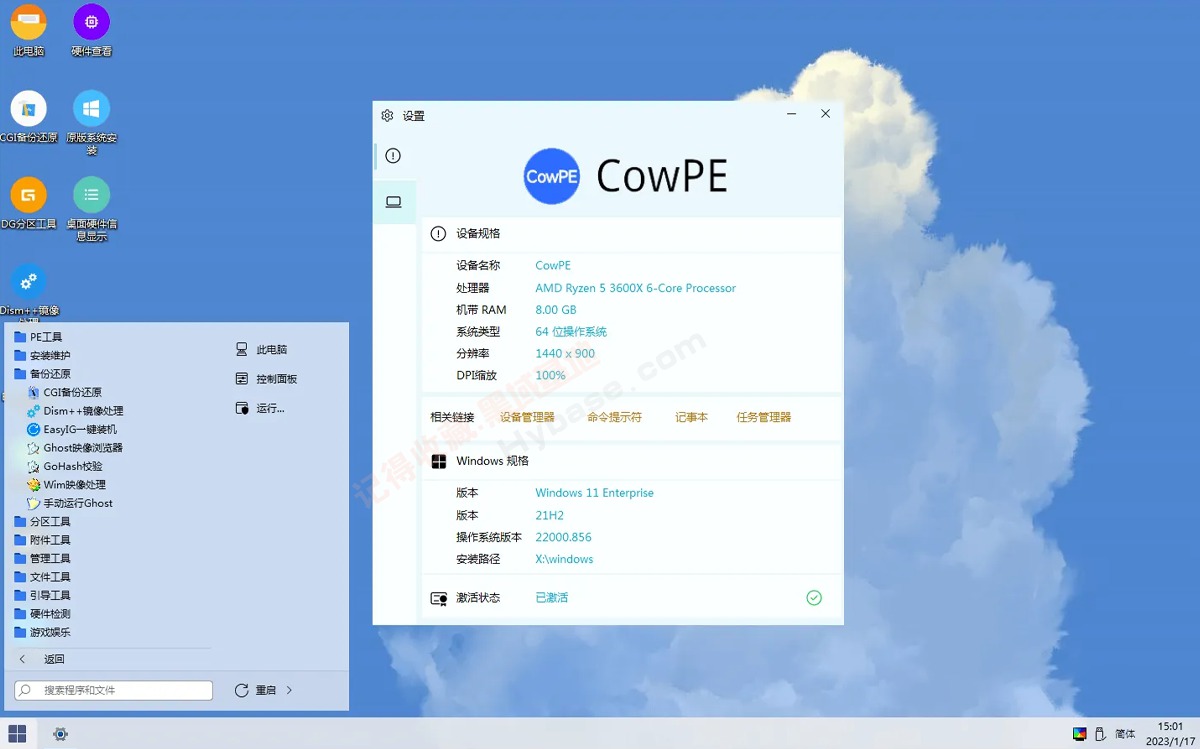Viewport: 1200px width, 749px height.
Task: Open the Dism++镜像 desktop icon
Action: pyautogui.click(x=28, y=290)
